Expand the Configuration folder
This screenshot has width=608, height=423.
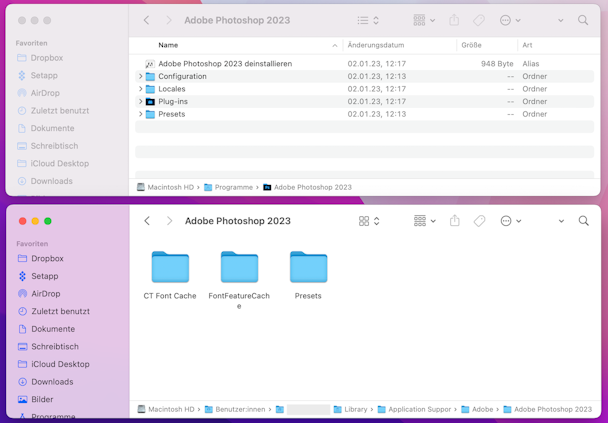tap(140, 76)
